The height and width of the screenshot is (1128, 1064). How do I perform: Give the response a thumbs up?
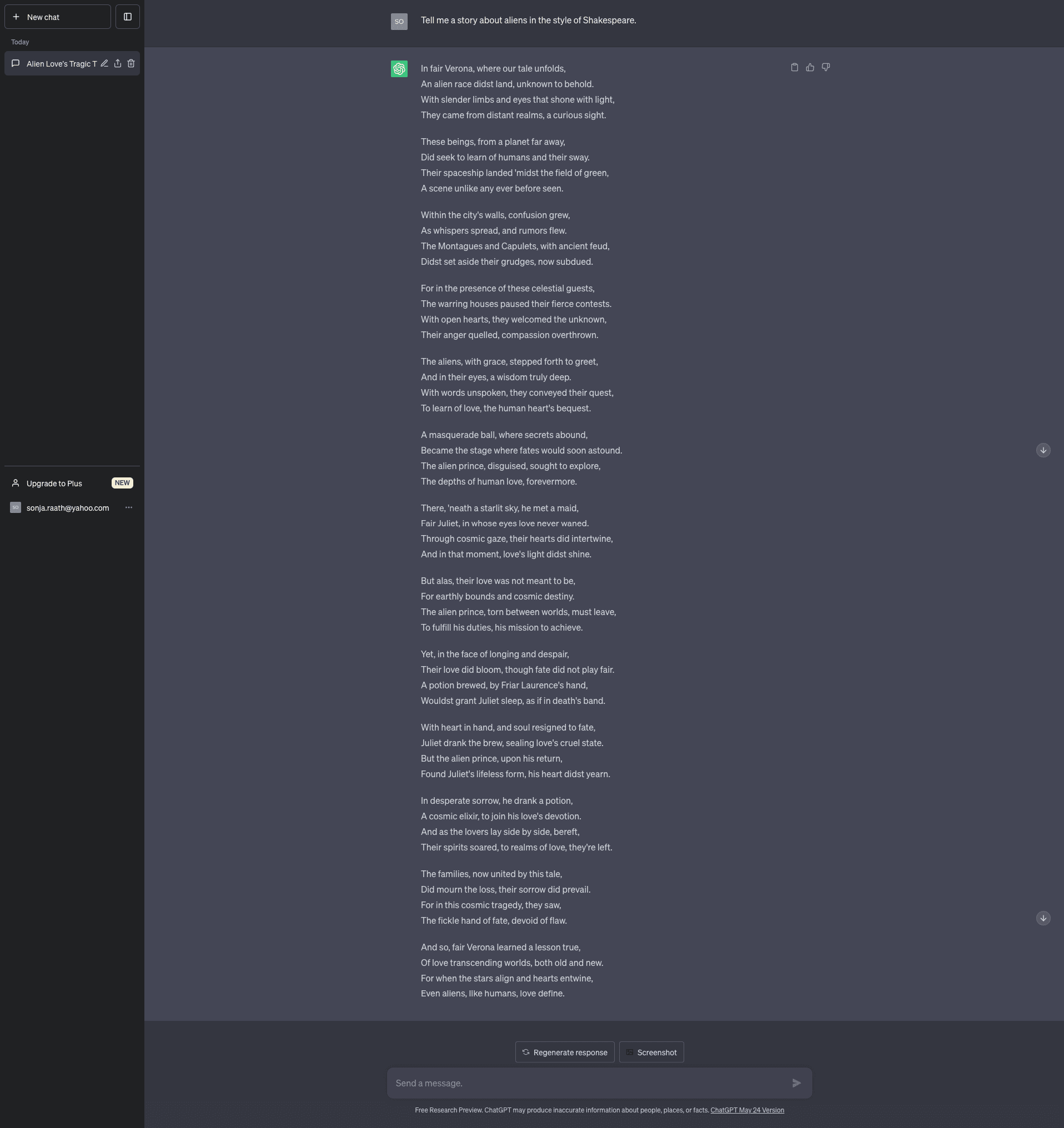(x=810, y=68)
